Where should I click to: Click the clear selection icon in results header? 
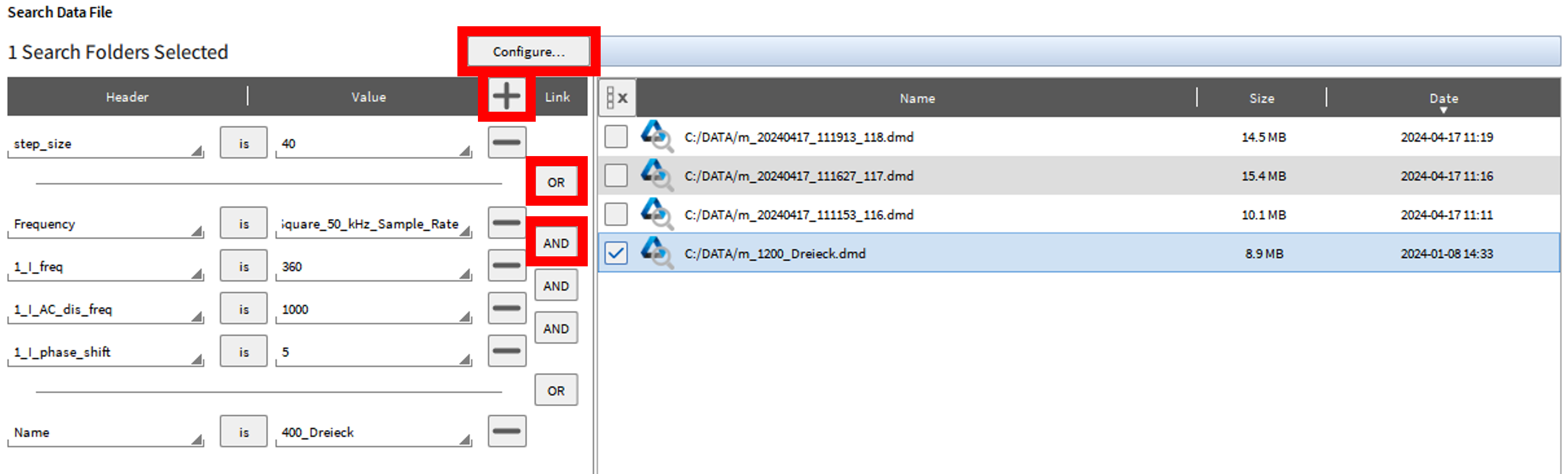click(617, 97)
